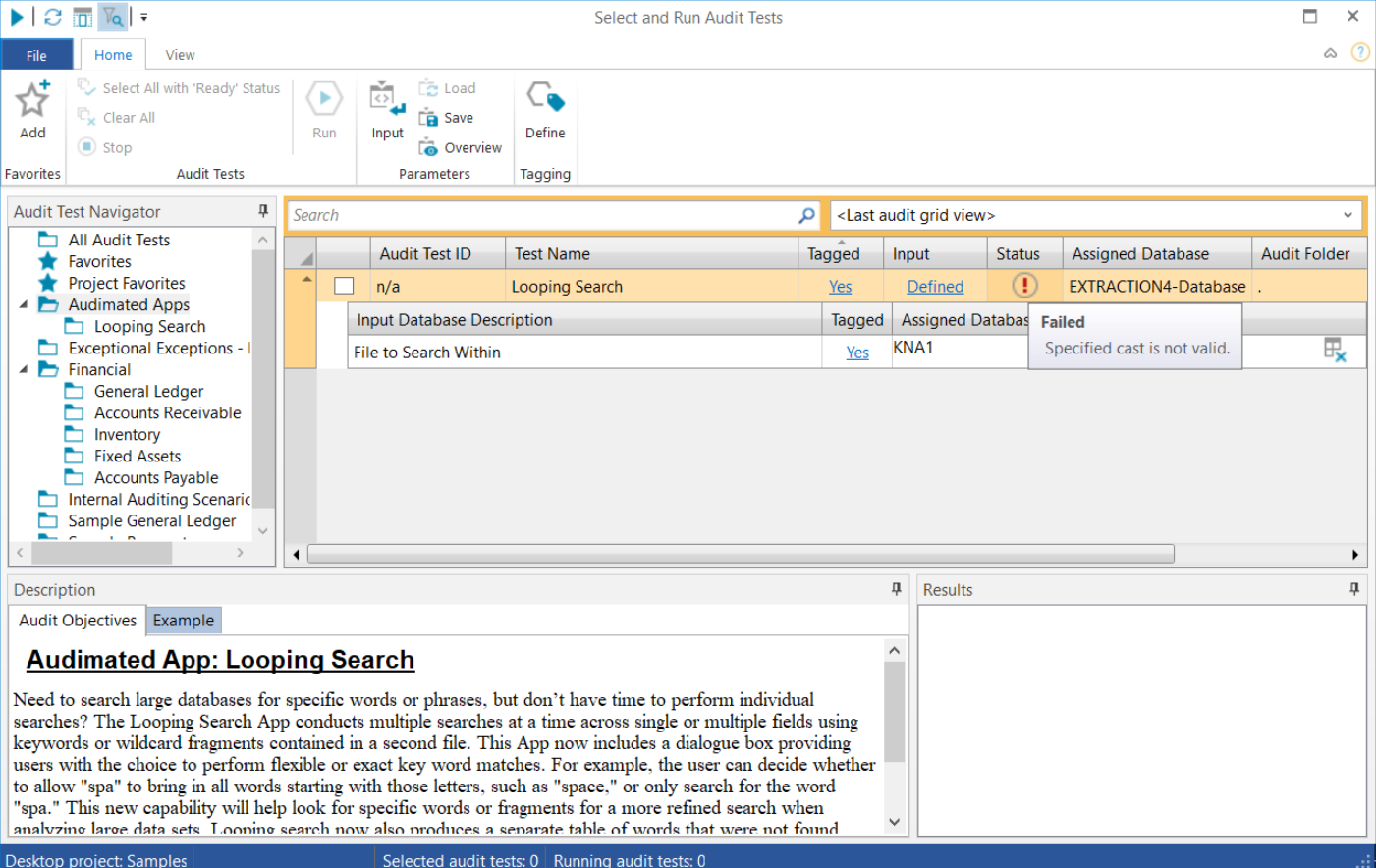The image size is (1376, 868).
Task: Collapse the Audimated Apps tree node
Action: (24, 305)
